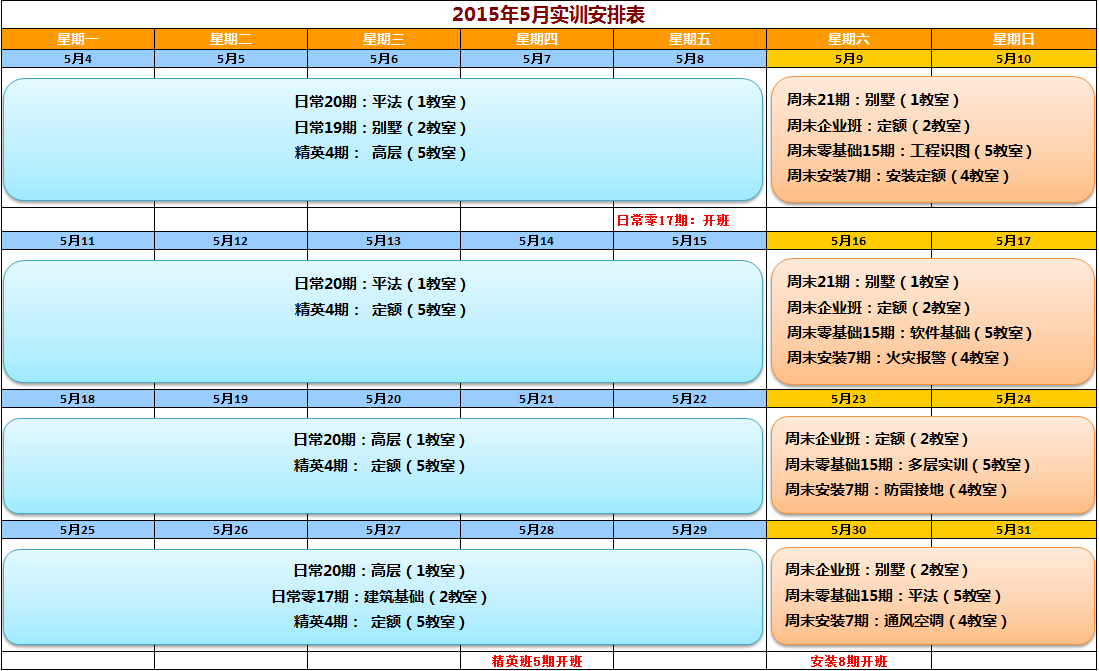Click the 周末安装7期：通风空调 entry
The width and height of the screenshot is (1099, 671).
coord(896,620)
